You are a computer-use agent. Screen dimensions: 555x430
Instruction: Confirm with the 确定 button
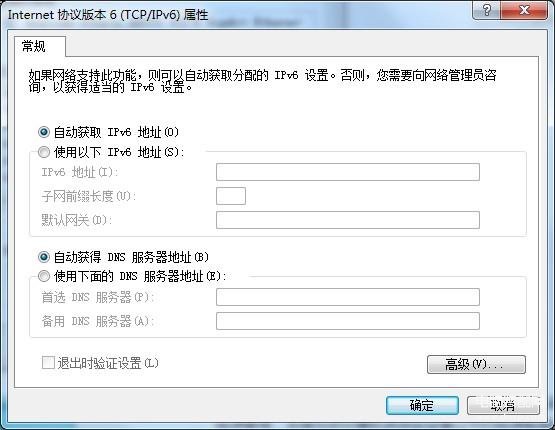click(x=422, y=405)
